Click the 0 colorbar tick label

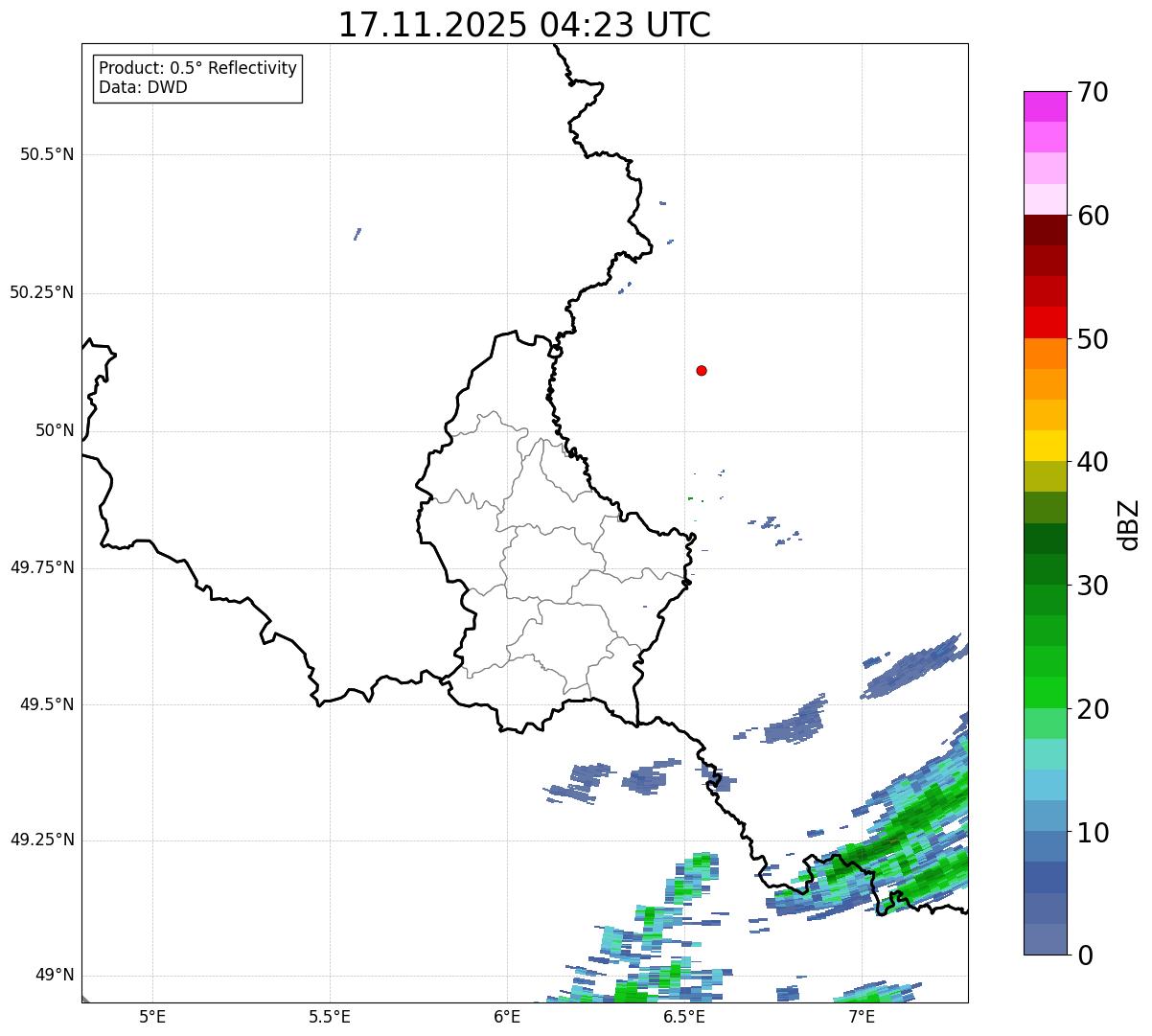tap(1084, 955)
